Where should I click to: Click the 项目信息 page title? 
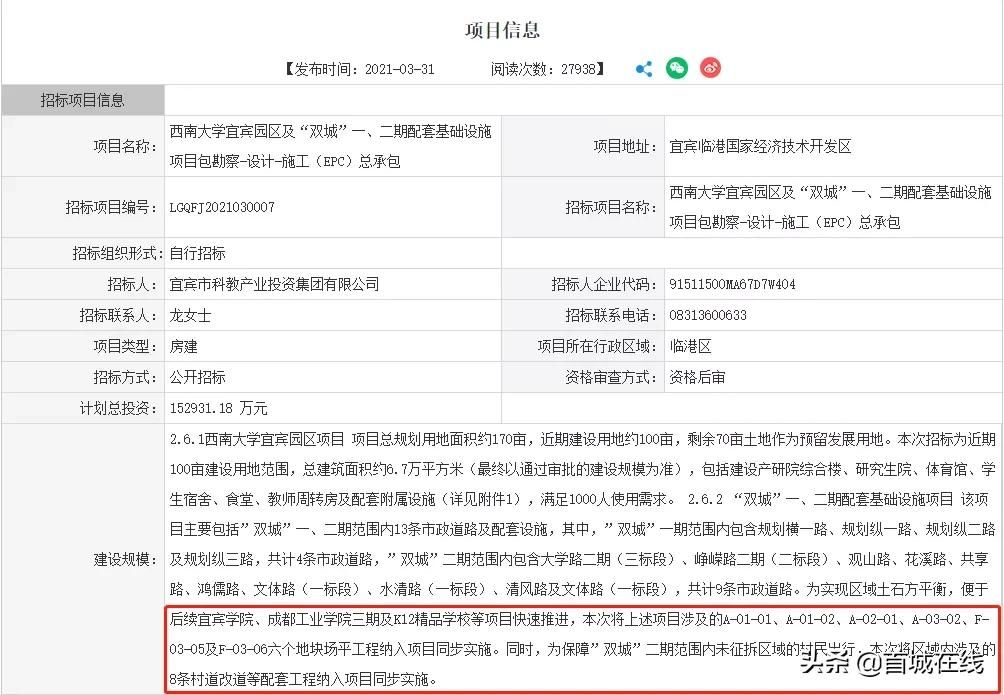(502, 30)
